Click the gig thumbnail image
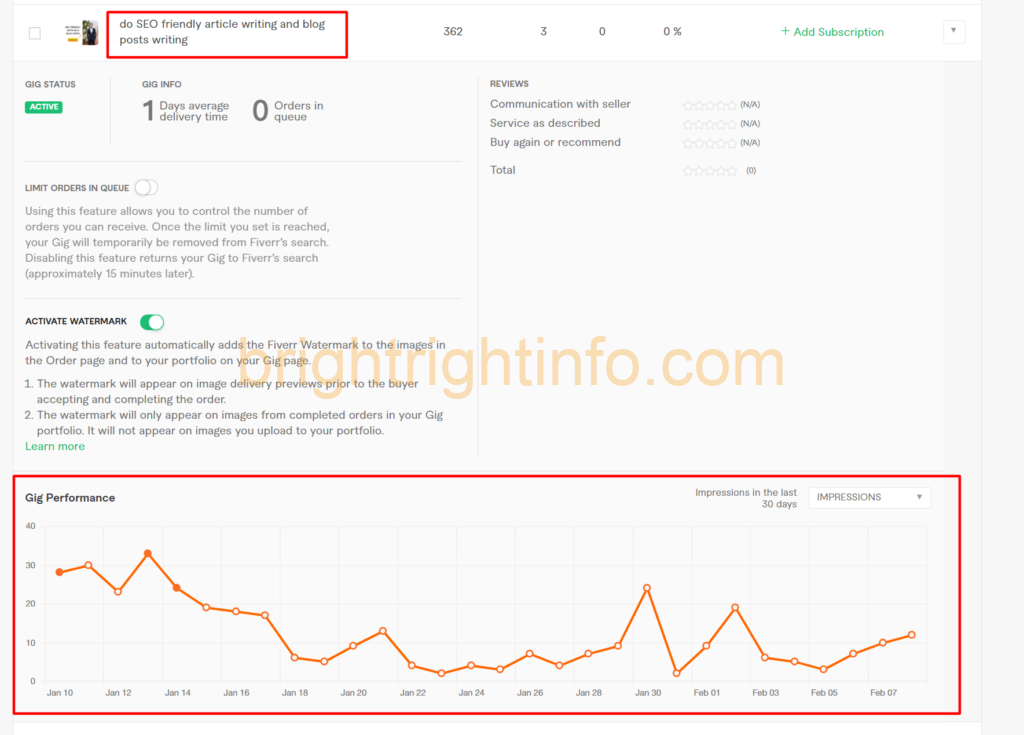 click(x=82, y=32)
